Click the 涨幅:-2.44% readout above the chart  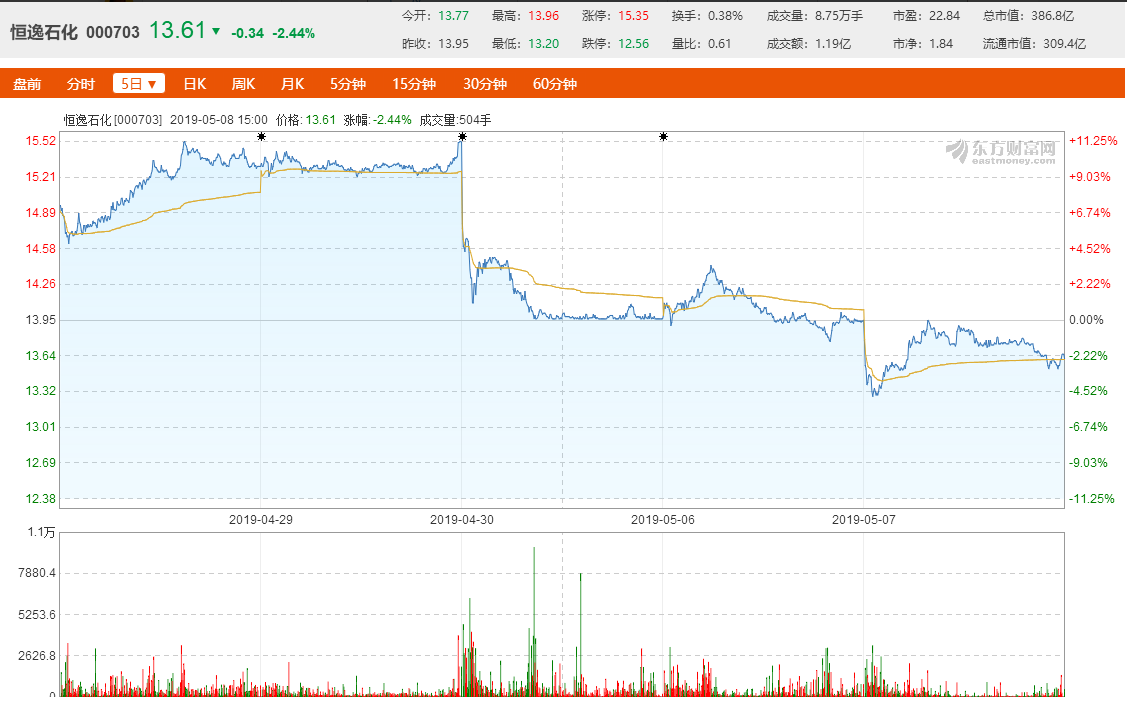pyautogui.click(x=377, y=120)
